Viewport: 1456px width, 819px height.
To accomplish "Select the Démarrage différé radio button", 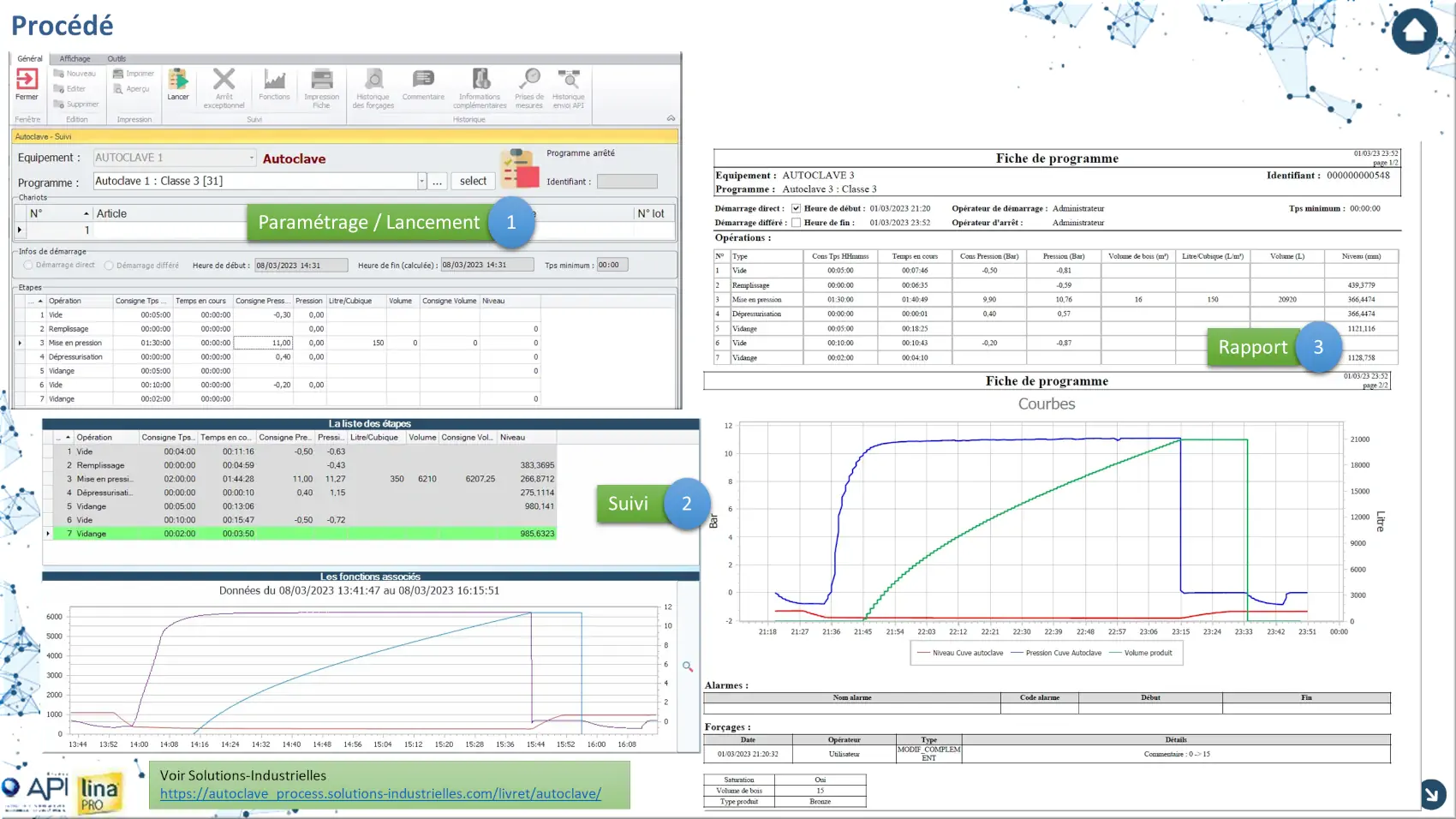I will [109, 266].
